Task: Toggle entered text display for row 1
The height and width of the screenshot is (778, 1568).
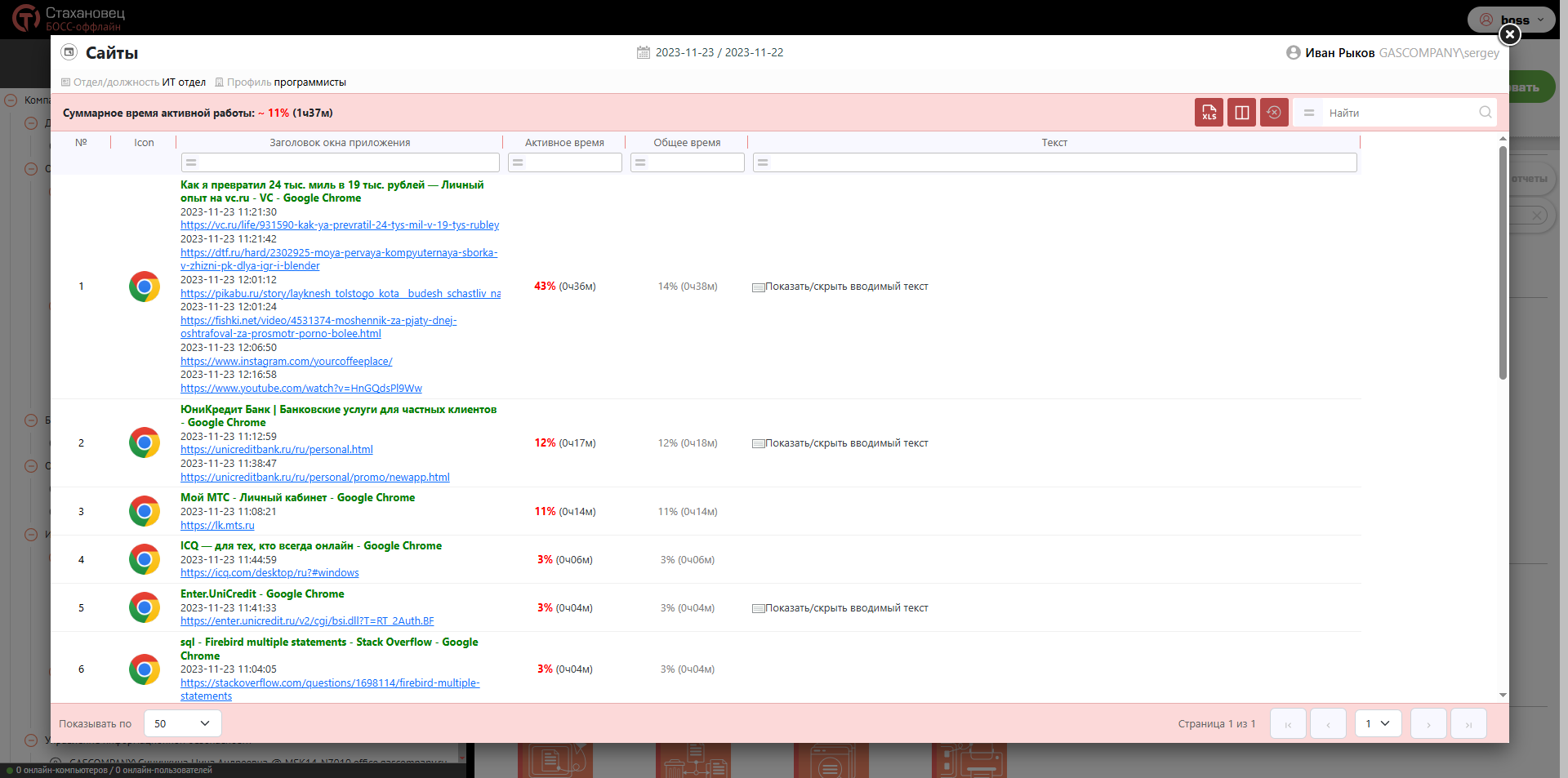Action: click(840, 287)
